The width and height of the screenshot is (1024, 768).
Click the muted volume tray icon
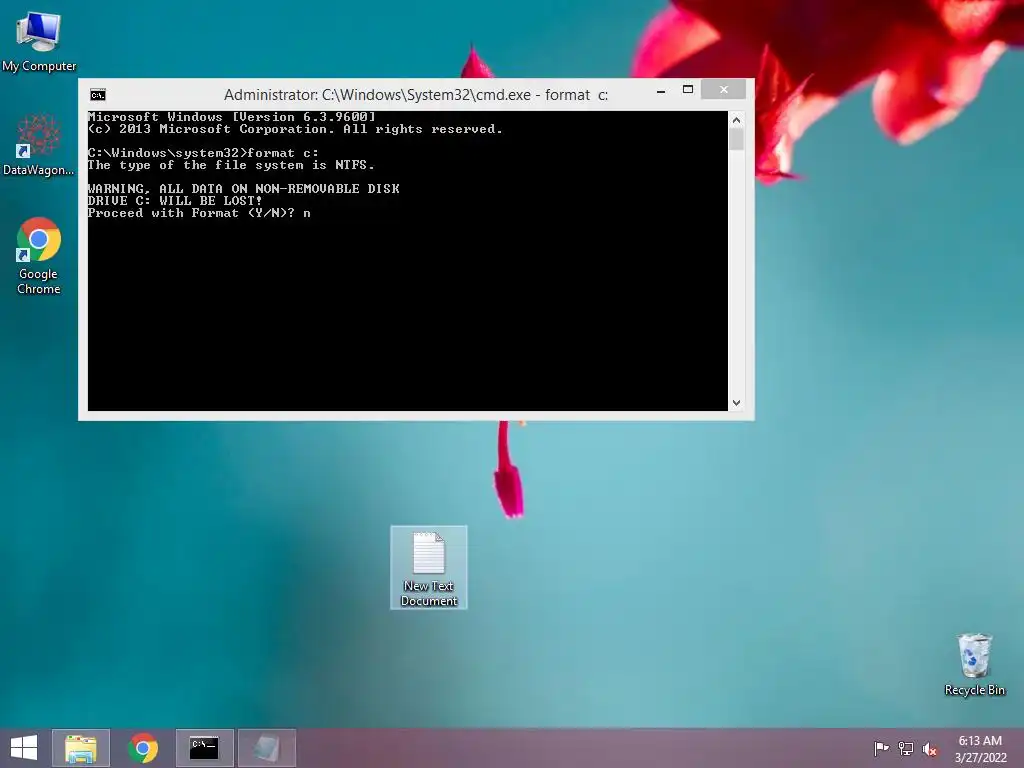pyautogui.click(x=930, y=748)
